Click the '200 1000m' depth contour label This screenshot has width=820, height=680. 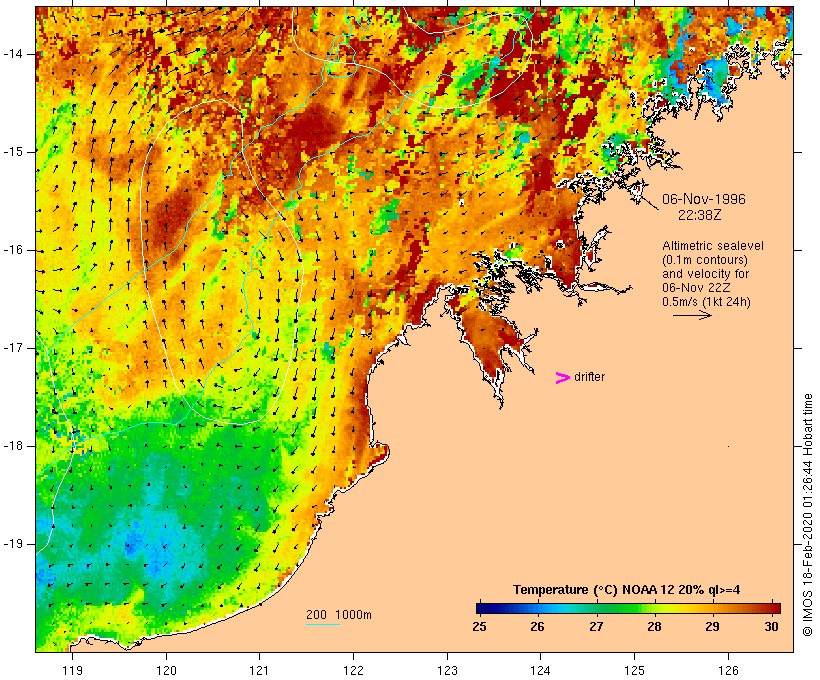(339, 615)
